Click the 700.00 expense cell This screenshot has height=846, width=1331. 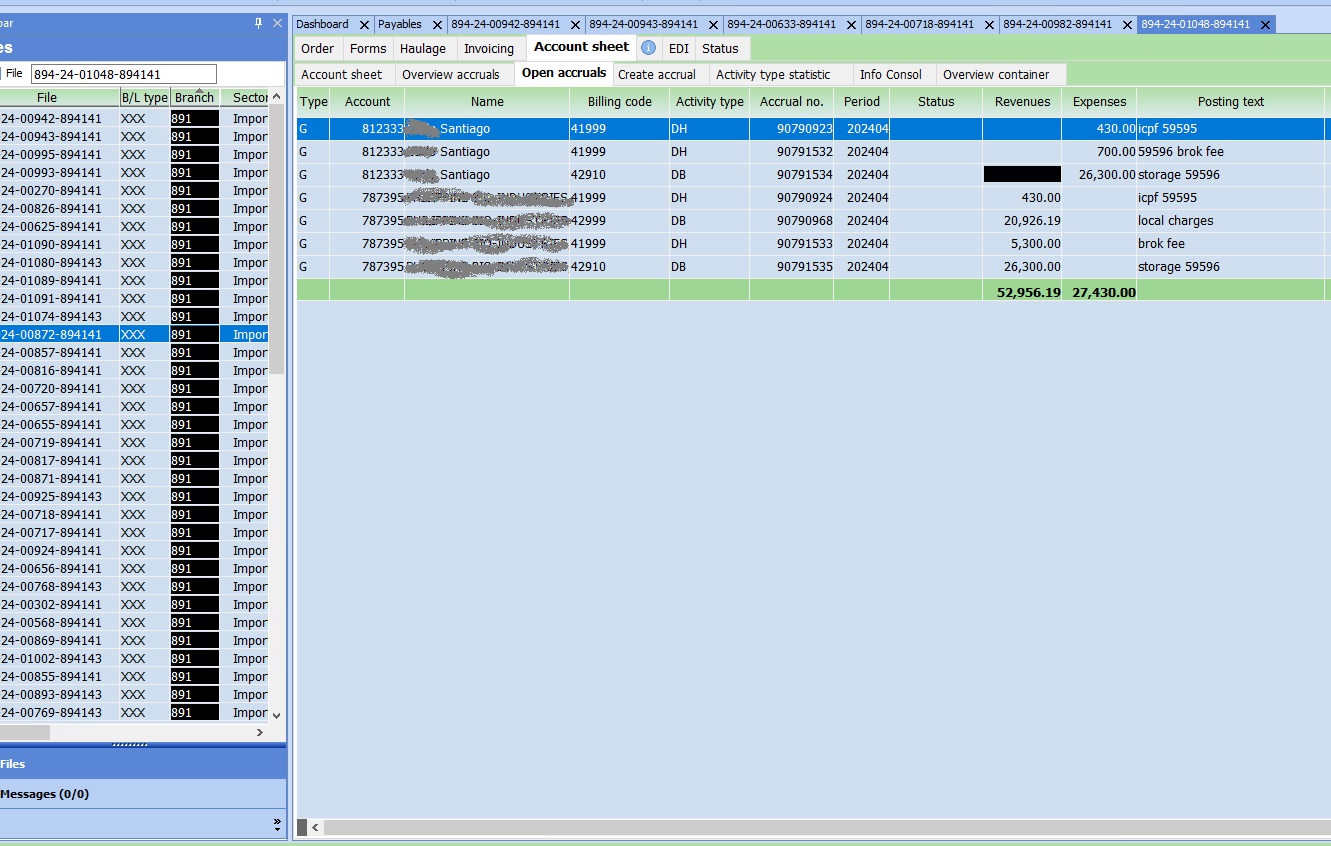tap(1099, 152)
